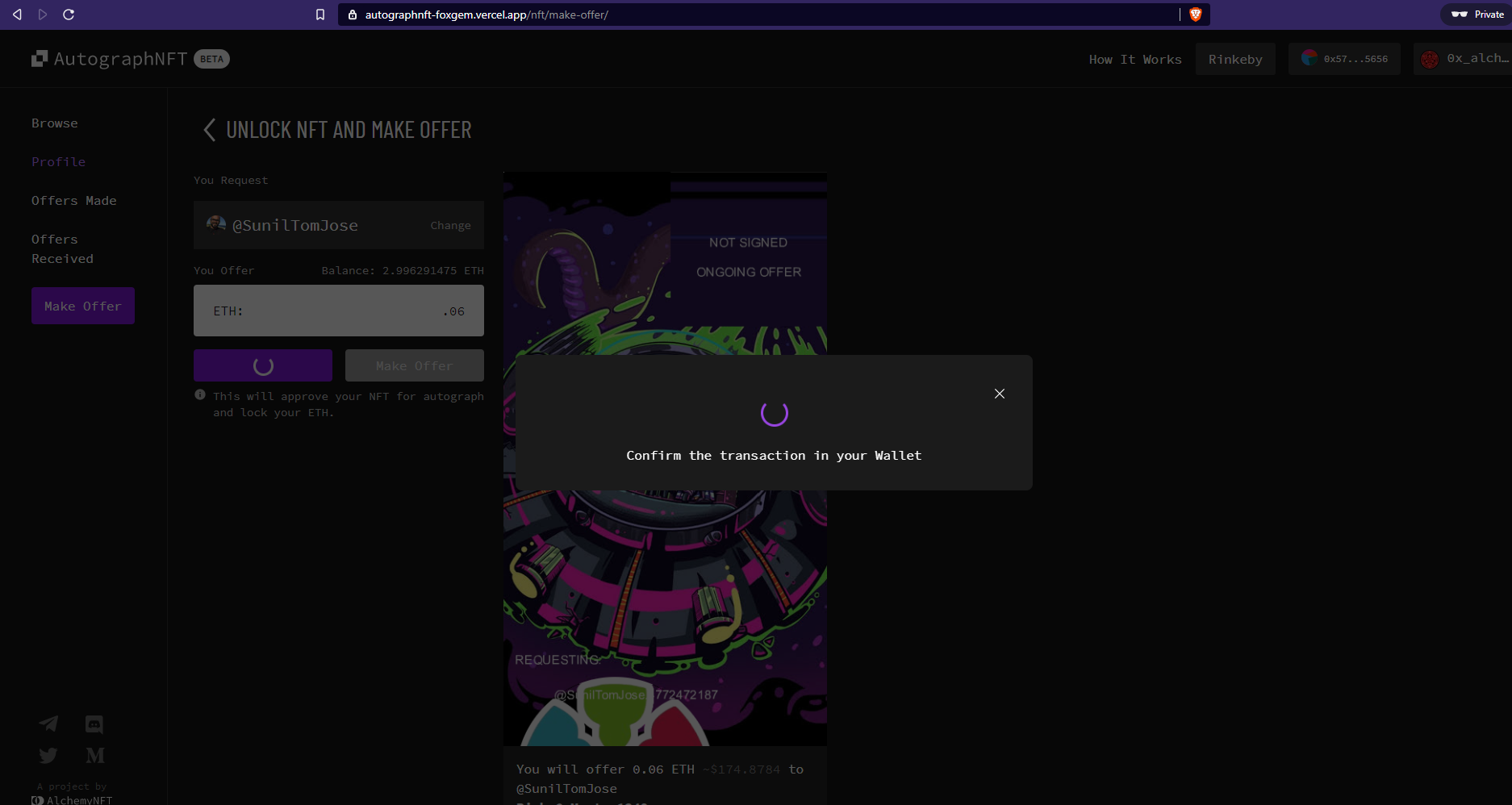Open the Discord link icon
The height and width of the screenshot is (805, 1512).
point(94,724)
